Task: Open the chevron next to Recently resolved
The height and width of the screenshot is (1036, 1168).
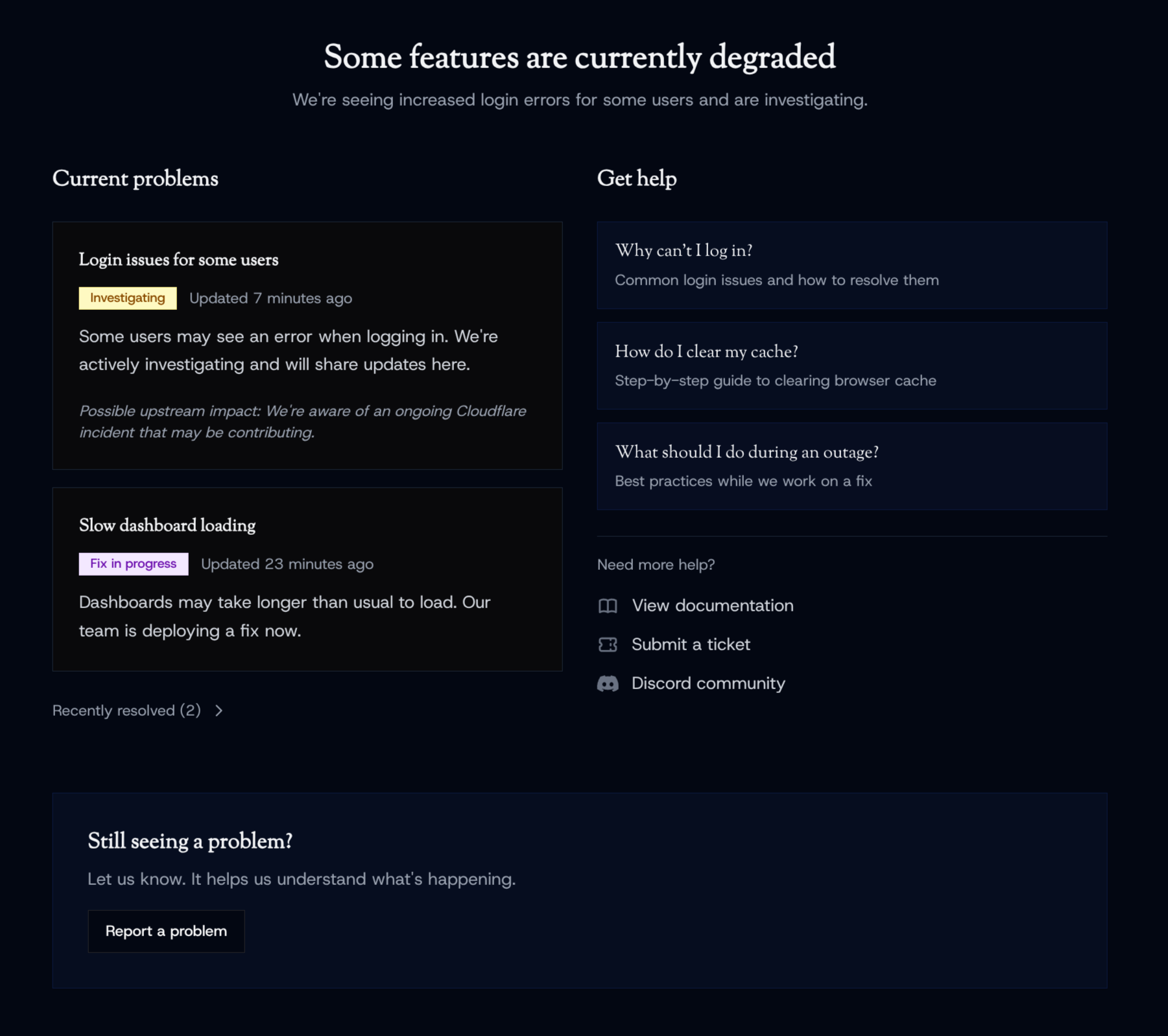Action: tap(219, 710)
